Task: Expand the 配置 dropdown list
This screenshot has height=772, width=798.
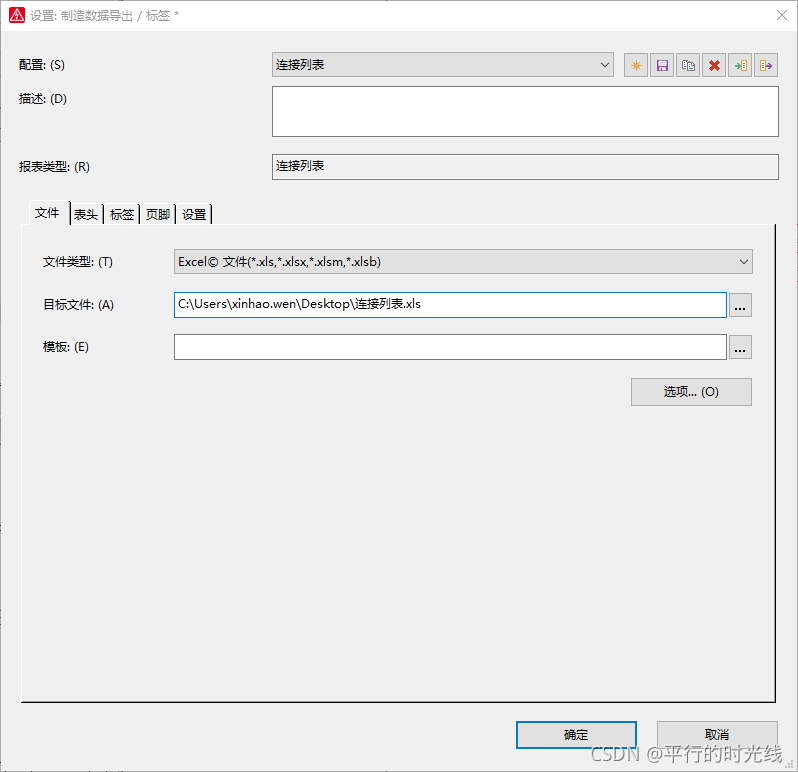Action: point(605,65)
